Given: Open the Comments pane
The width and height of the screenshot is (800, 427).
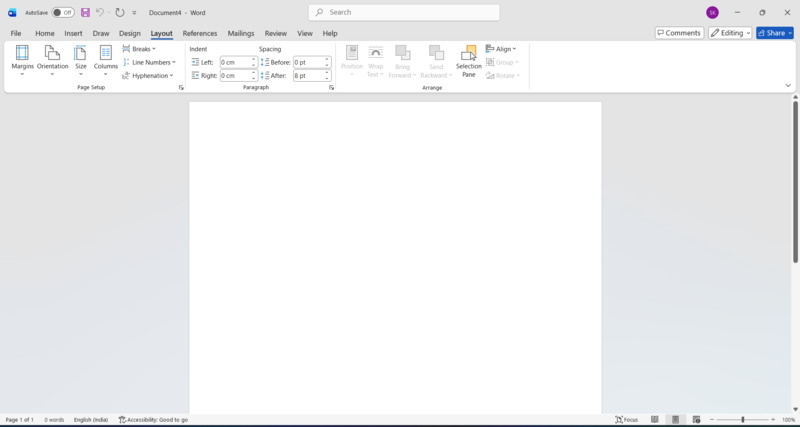Looking at the screenshot, I should tap(679, 33).
